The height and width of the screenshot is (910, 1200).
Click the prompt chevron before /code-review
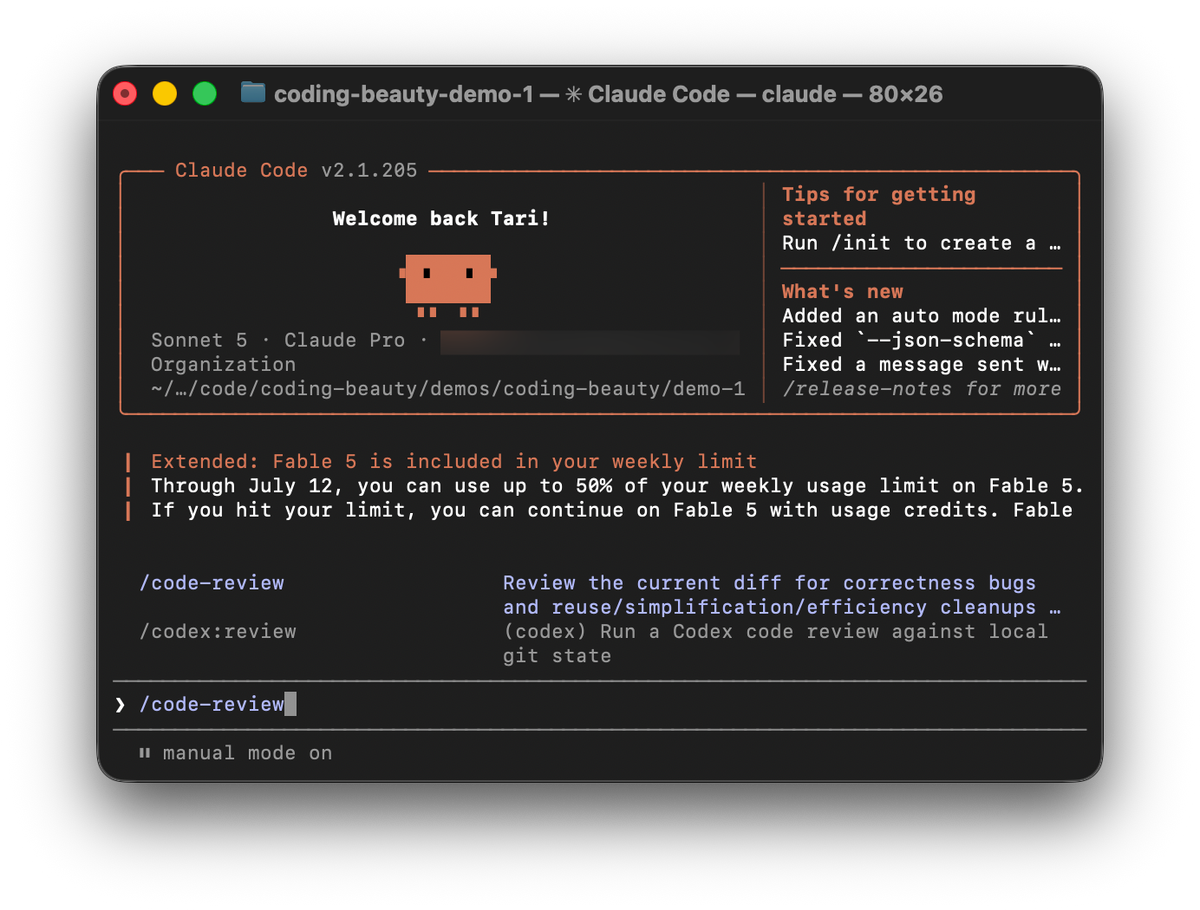click(x=120, y=705)
